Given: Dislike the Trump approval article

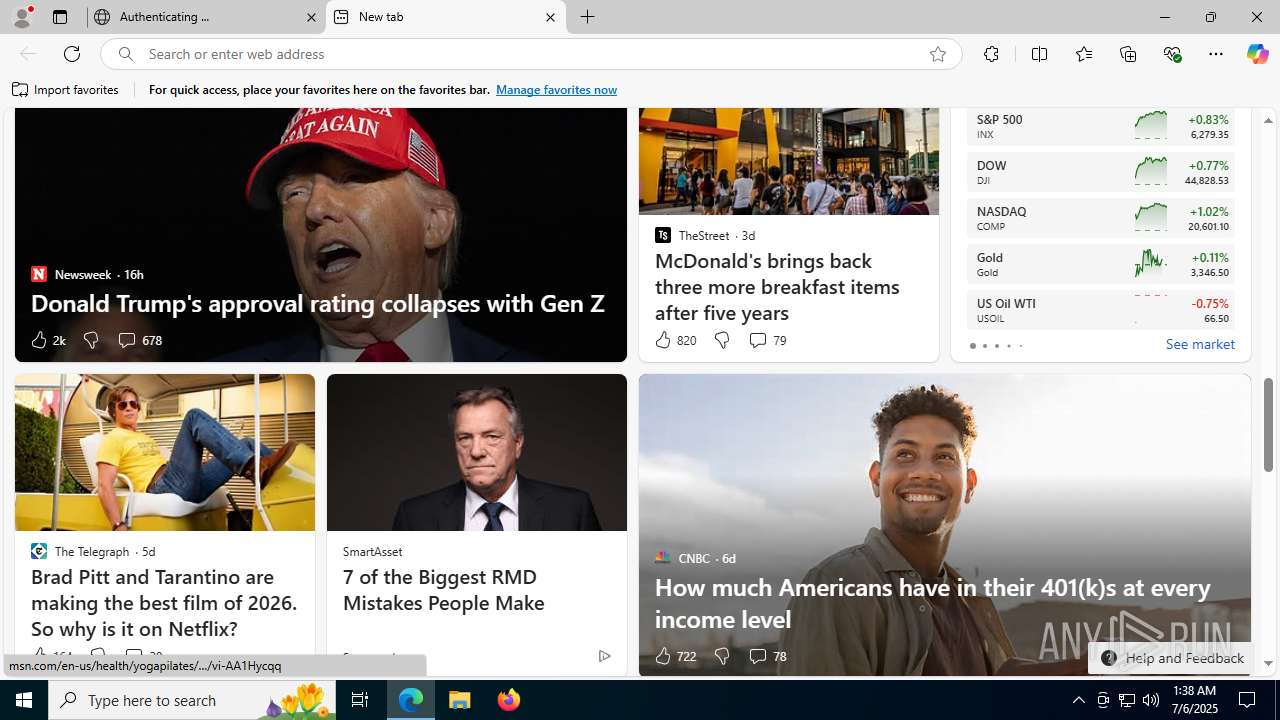Looking at the screenshot, I should (x=91, y=340).
